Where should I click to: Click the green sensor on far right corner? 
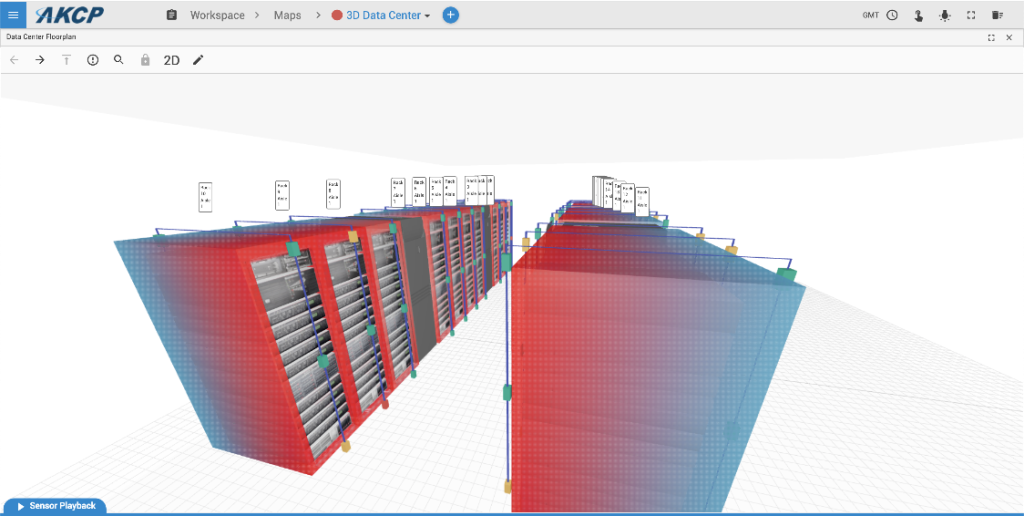pos(786,275)
